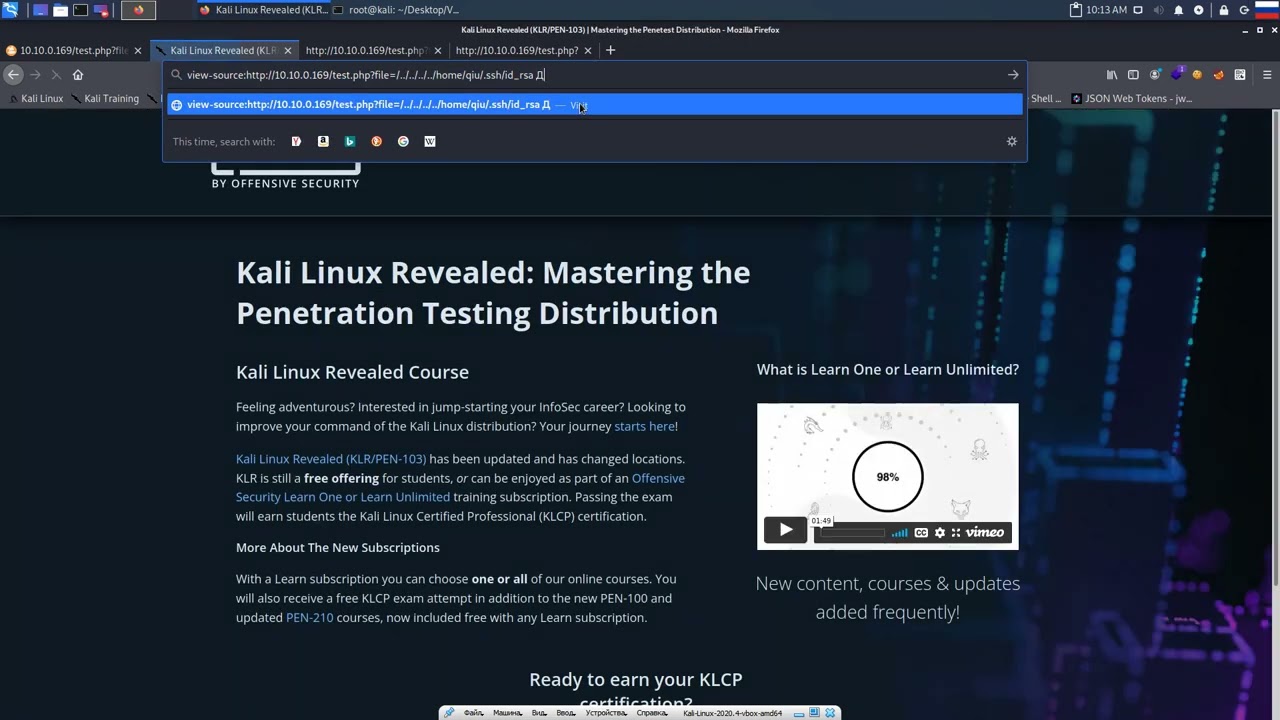
Task: Open the Файл menu in VirtualBox toolbar
Action: (473, 713)
